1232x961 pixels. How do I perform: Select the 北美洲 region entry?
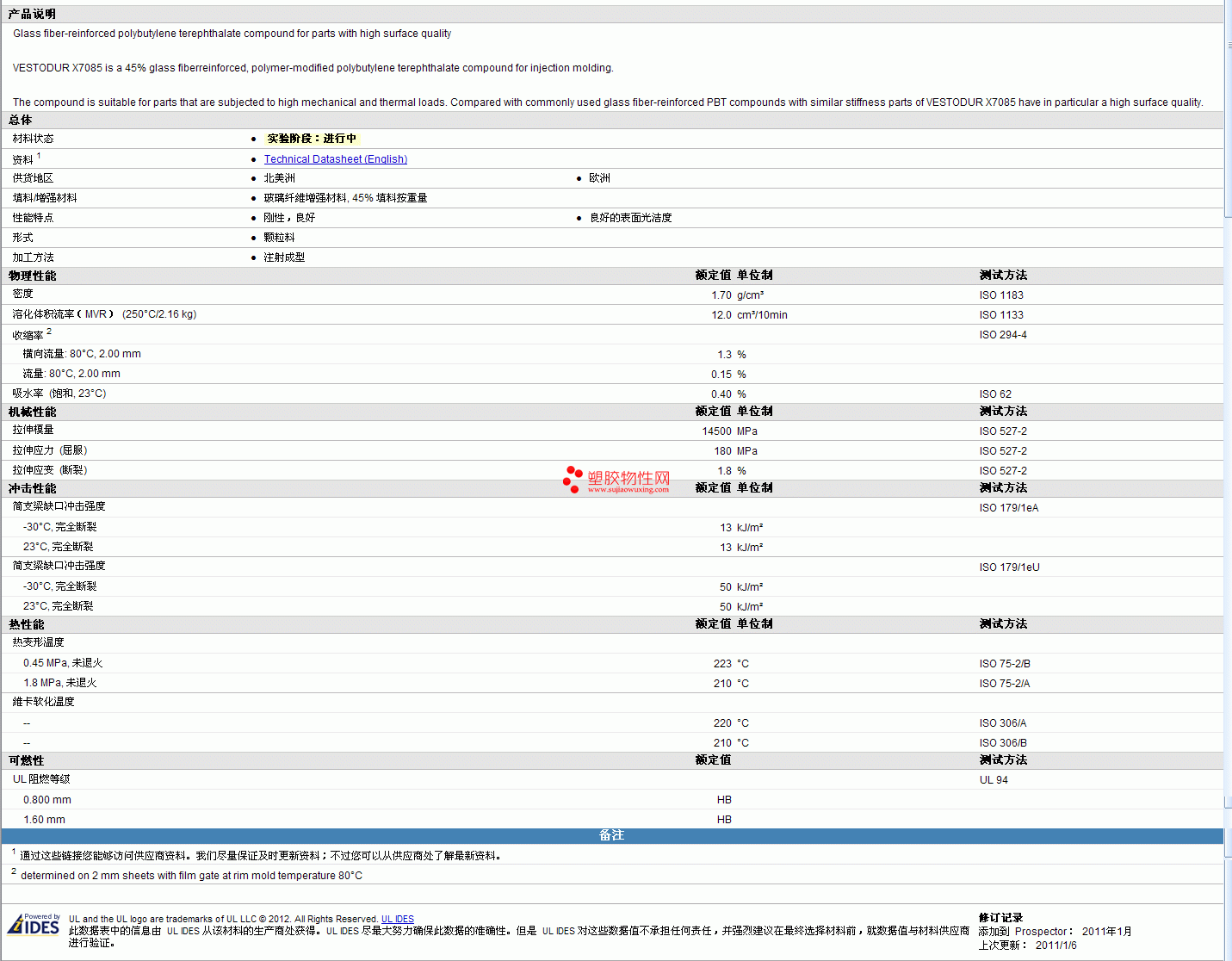click(280, 178)
